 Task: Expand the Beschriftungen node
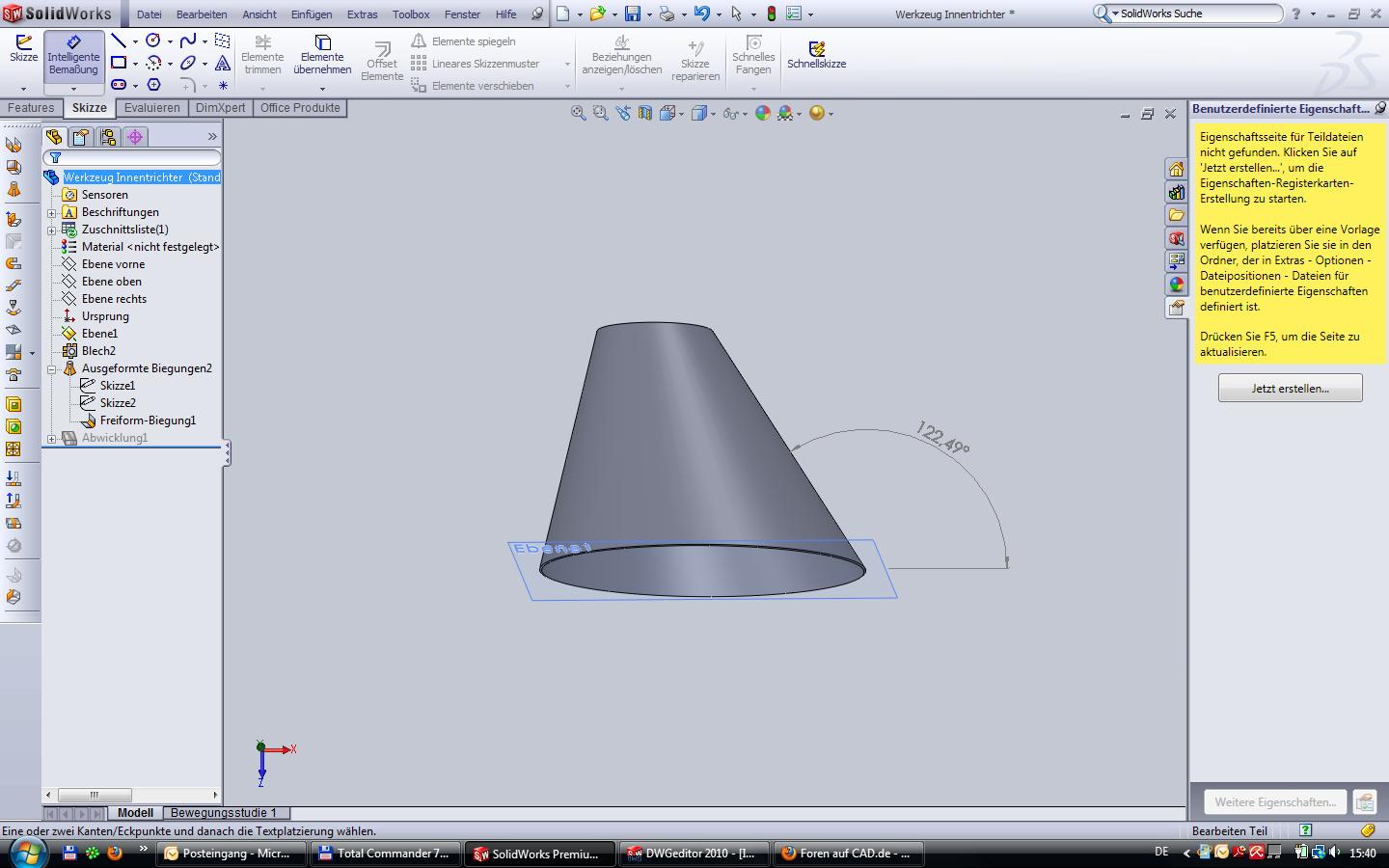click(53, 212)
